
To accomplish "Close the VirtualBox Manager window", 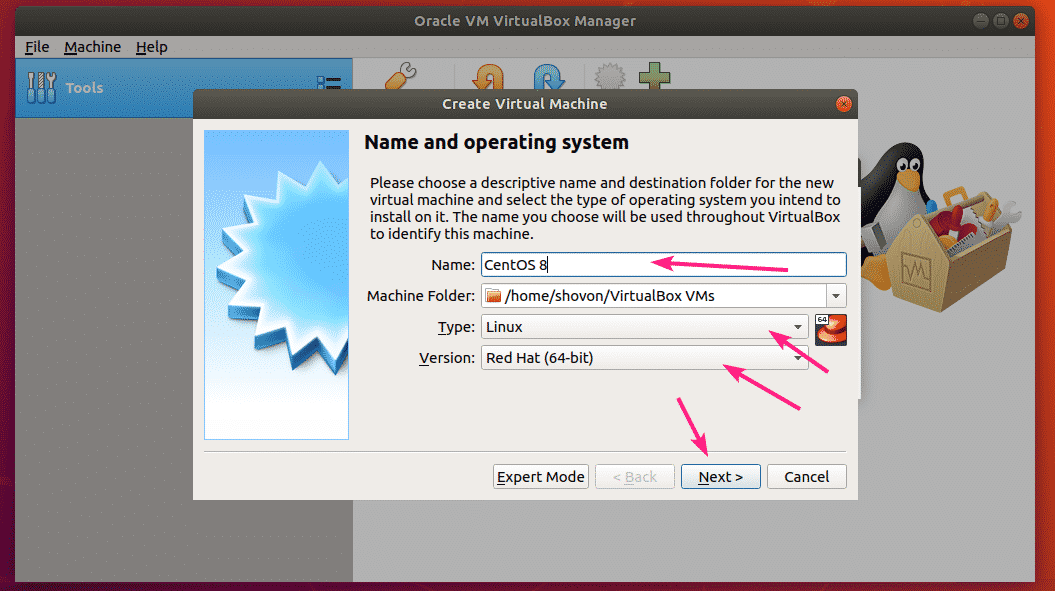I will pos(1021,21).
